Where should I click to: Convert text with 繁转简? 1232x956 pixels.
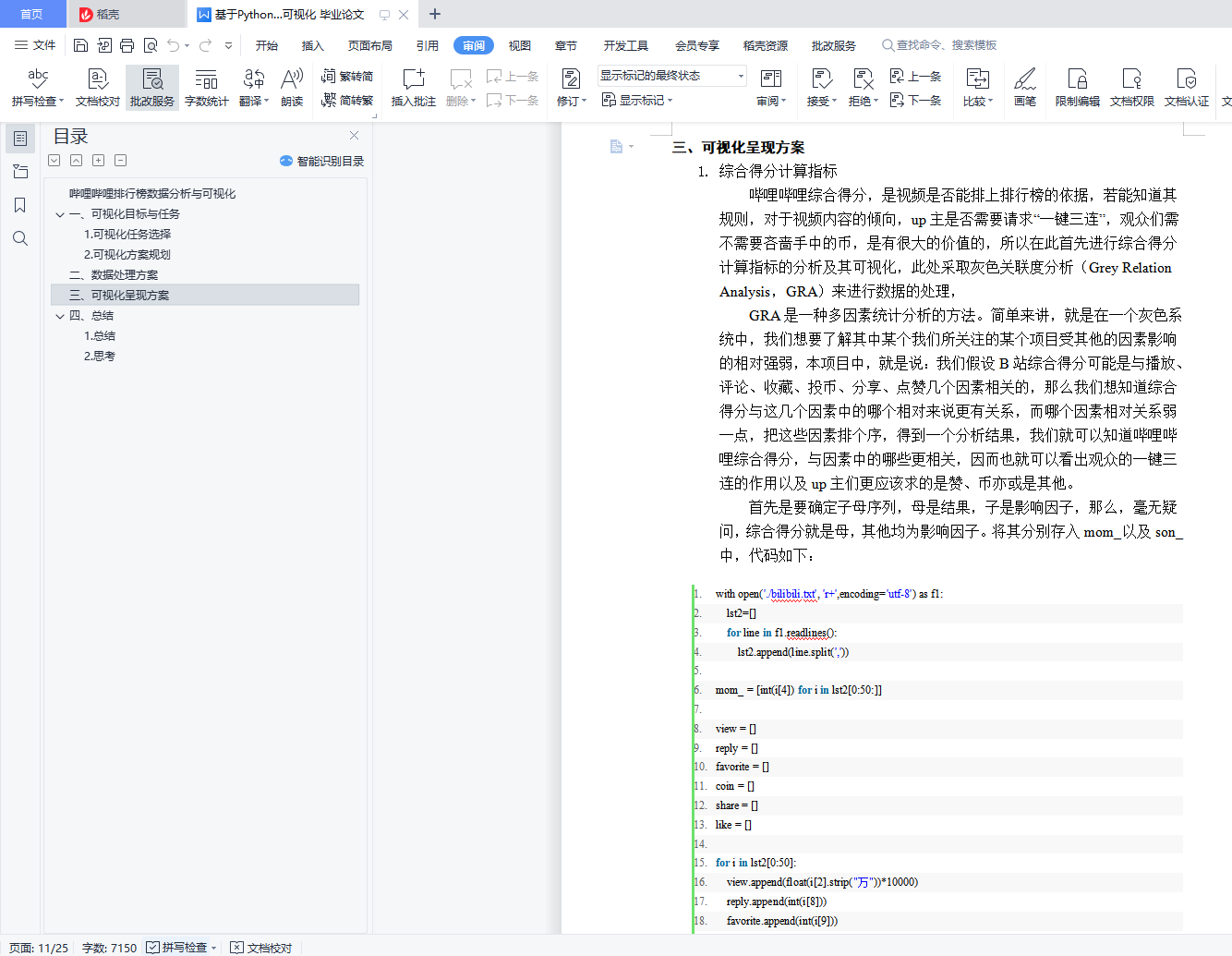tap(347, 77)
